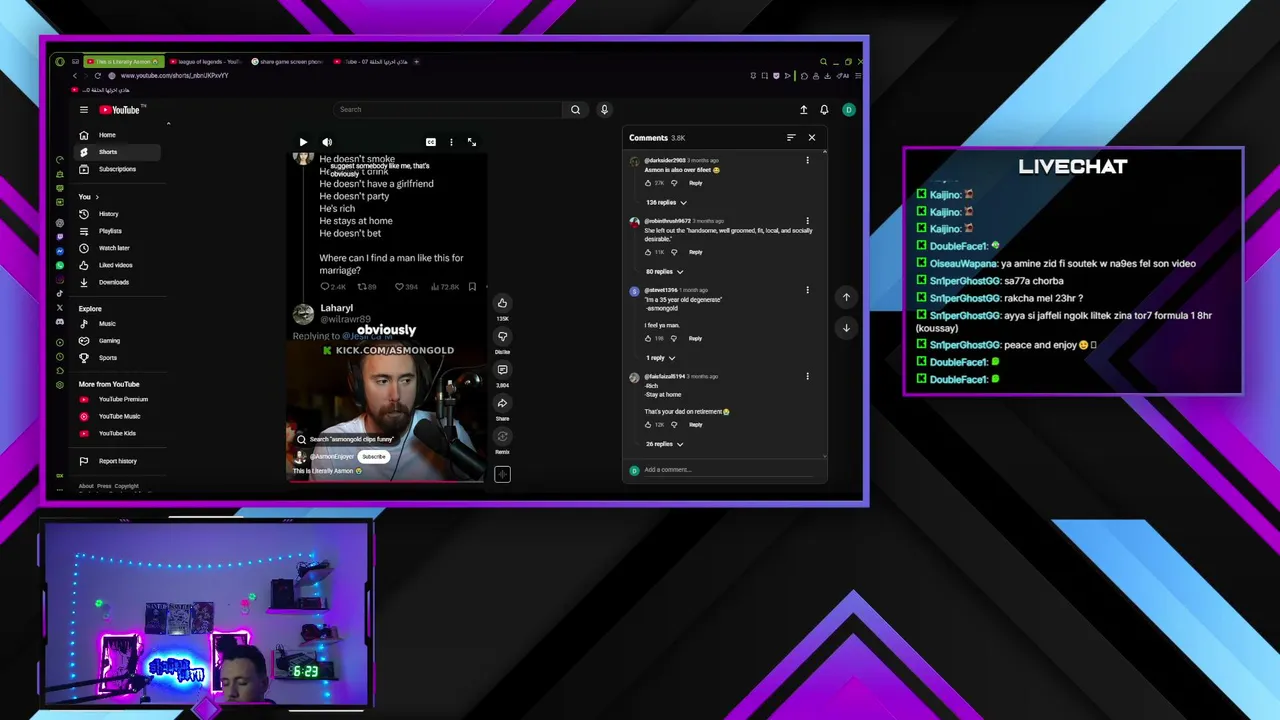1280x720 pixels.
Task: Start voice search with the microphone icon
Action: click(604, 110)
